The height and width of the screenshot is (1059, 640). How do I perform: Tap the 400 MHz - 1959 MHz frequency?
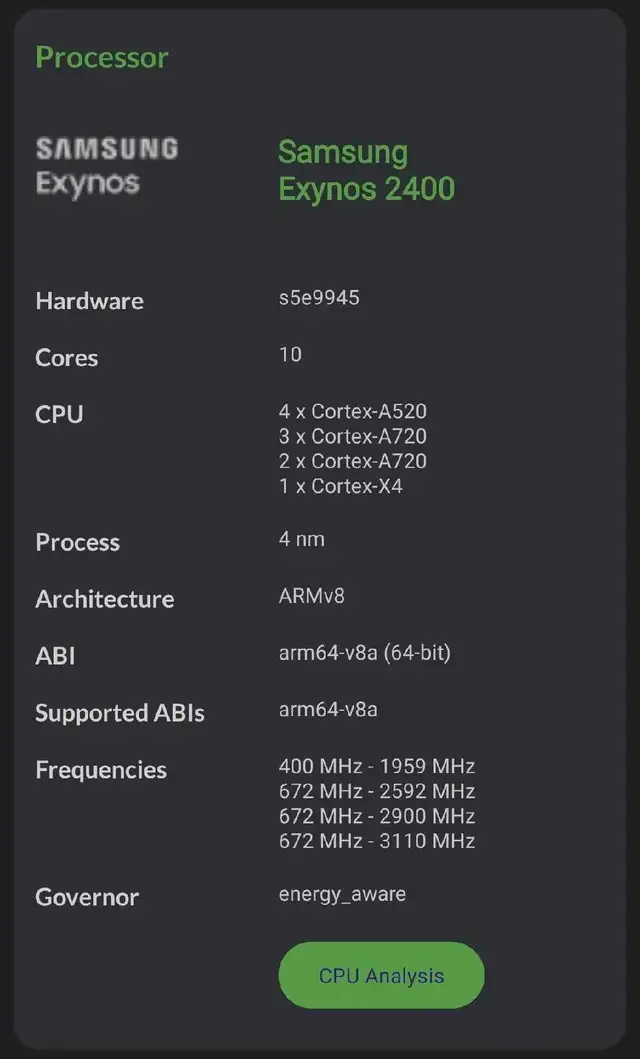pyautogui.click(x=377, y=767)
